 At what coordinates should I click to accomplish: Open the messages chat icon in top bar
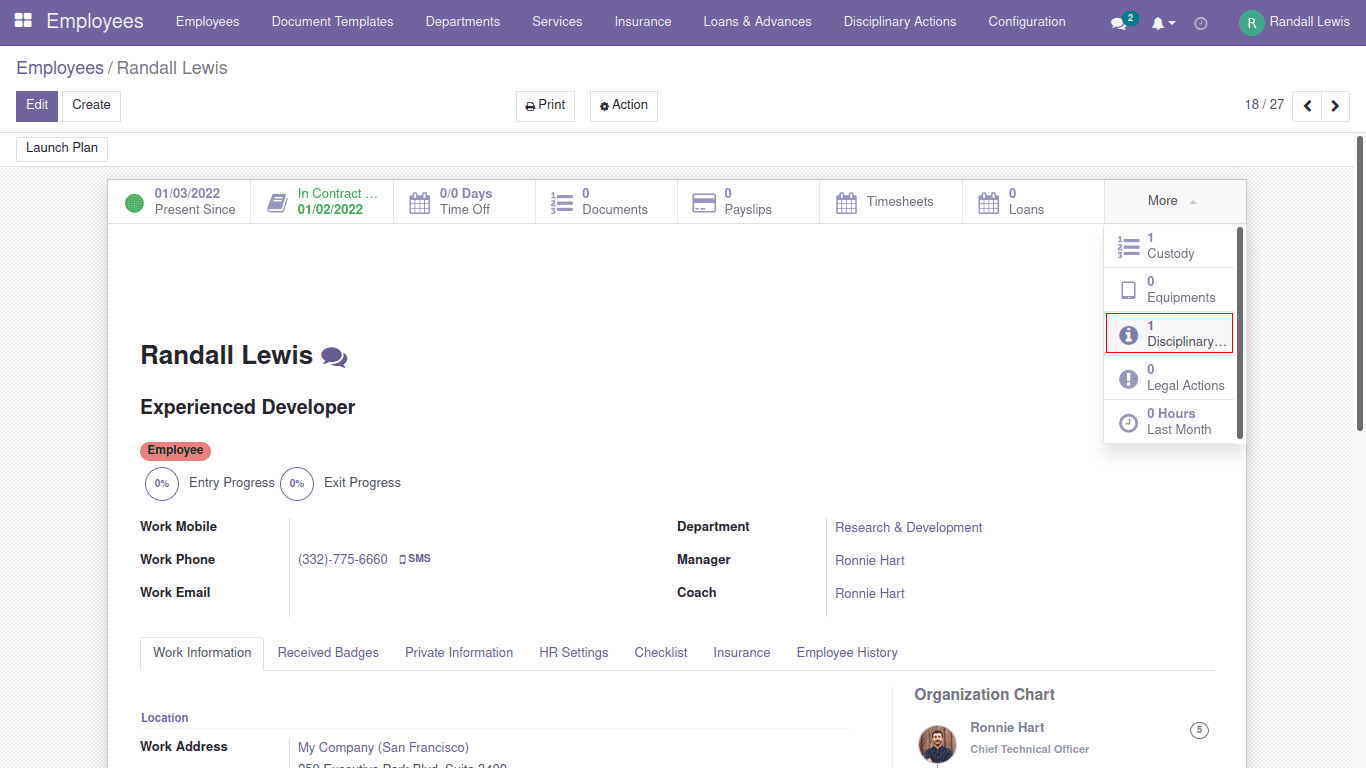[1119, 21]
